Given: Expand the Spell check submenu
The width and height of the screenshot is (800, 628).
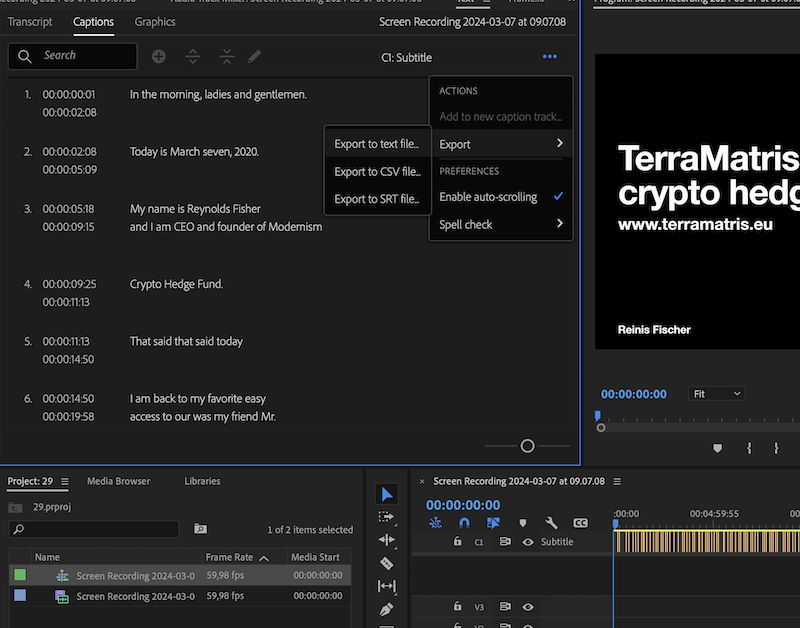Looking at the screenshot, I should click(x=501, y=224).
